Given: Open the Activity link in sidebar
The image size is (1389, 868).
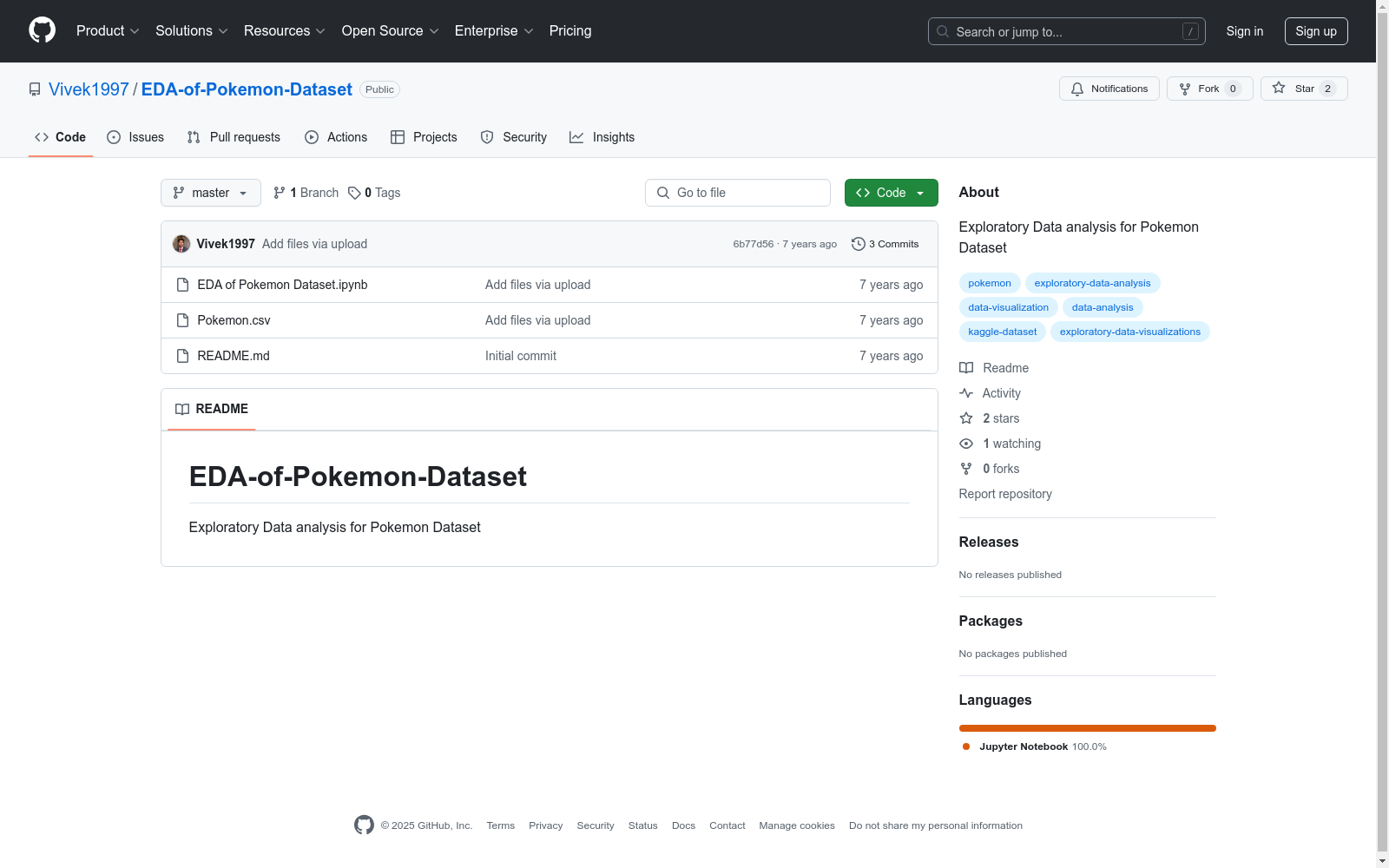Looking at the screenshot, I should 990,393.
